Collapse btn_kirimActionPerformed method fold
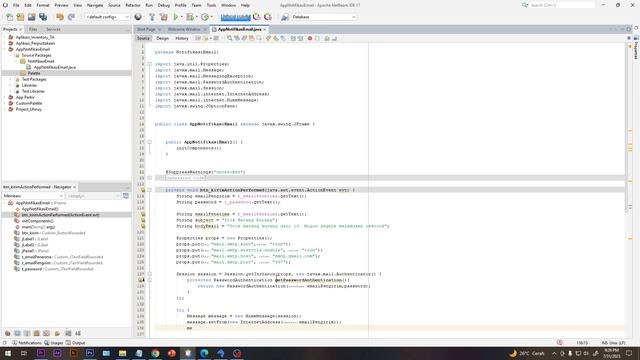 click(150, 190)
